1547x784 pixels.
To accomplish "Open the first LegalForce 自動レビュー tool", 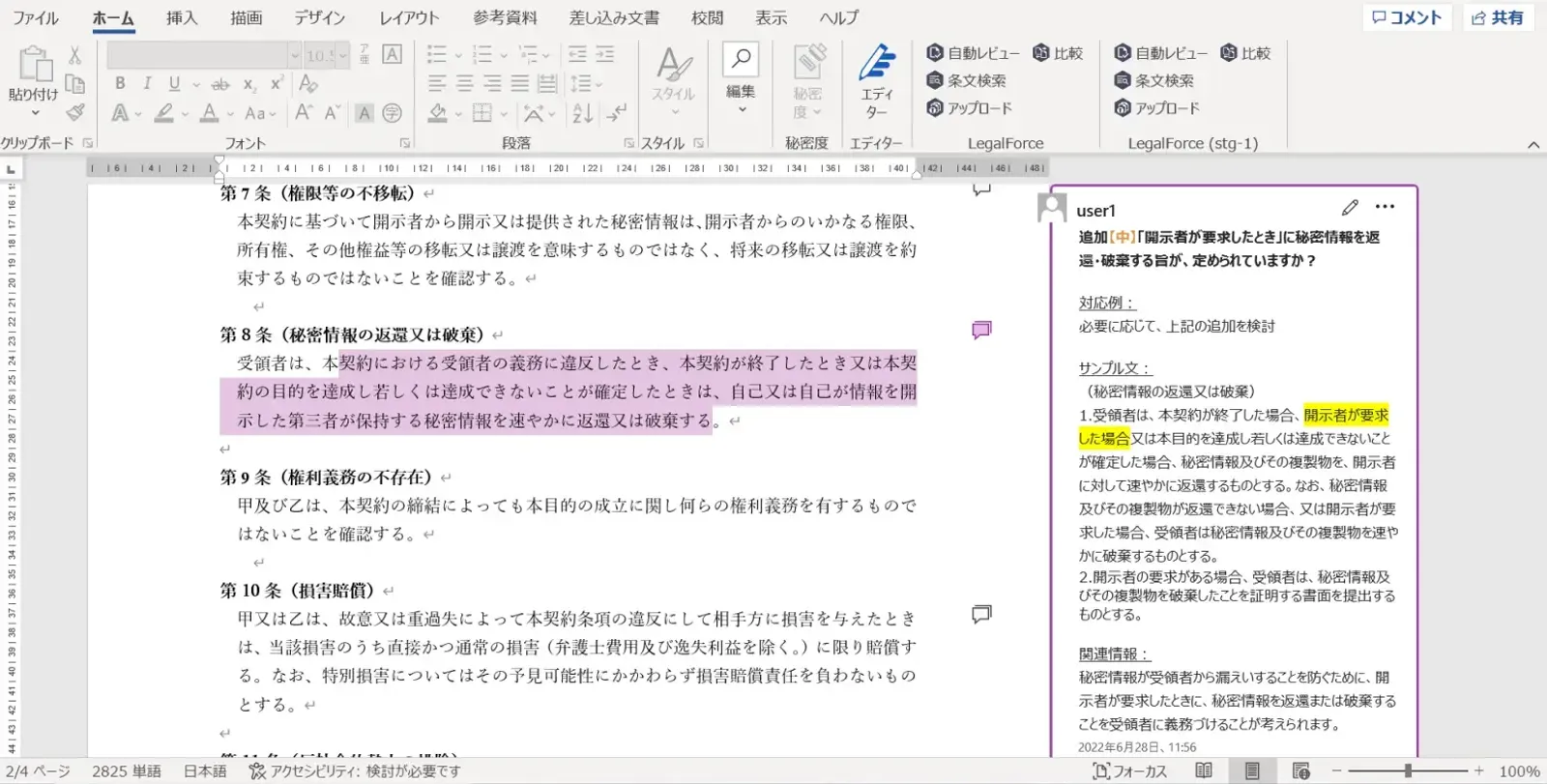I will 973,53.
